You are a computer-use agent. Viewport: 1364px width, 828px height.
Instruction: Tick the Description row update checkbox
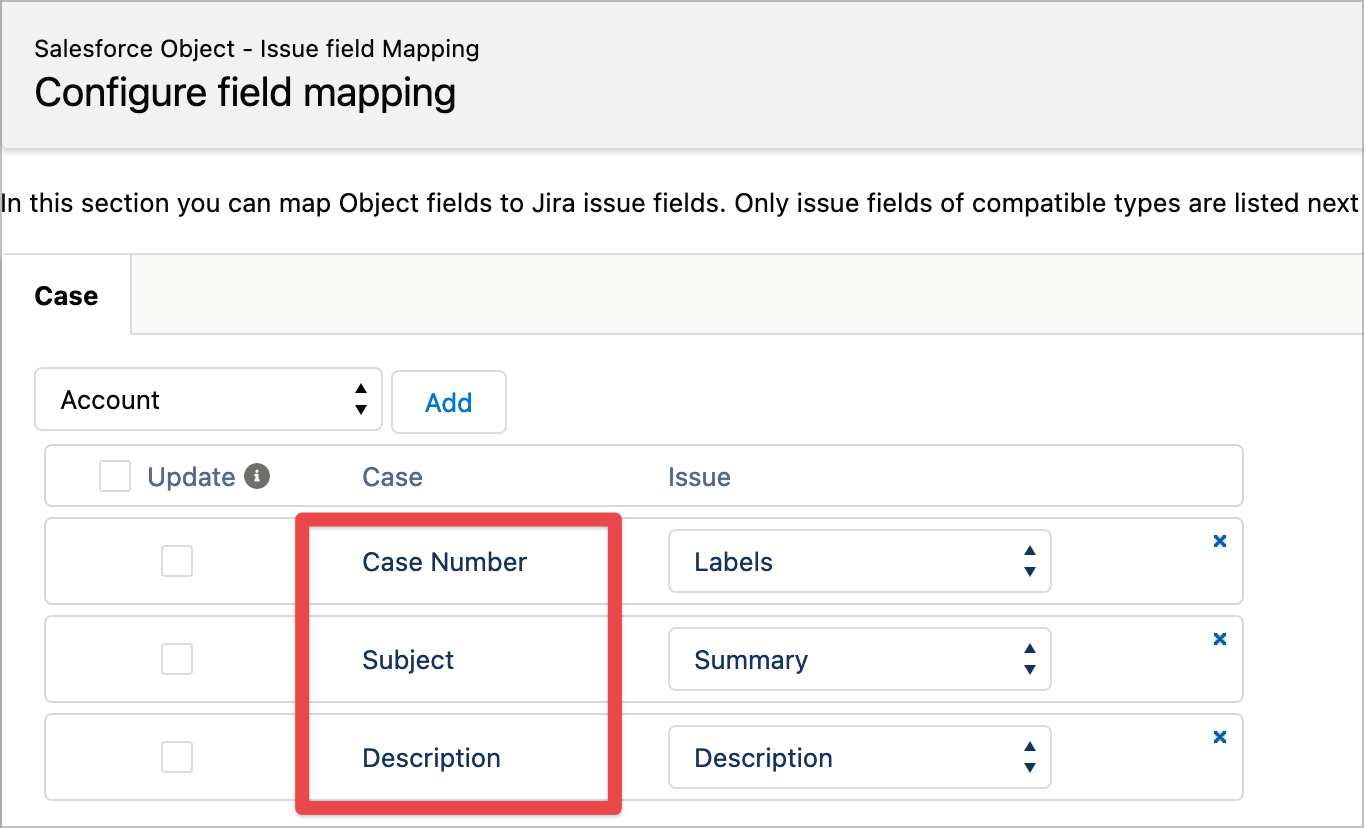tap(177, 758)
